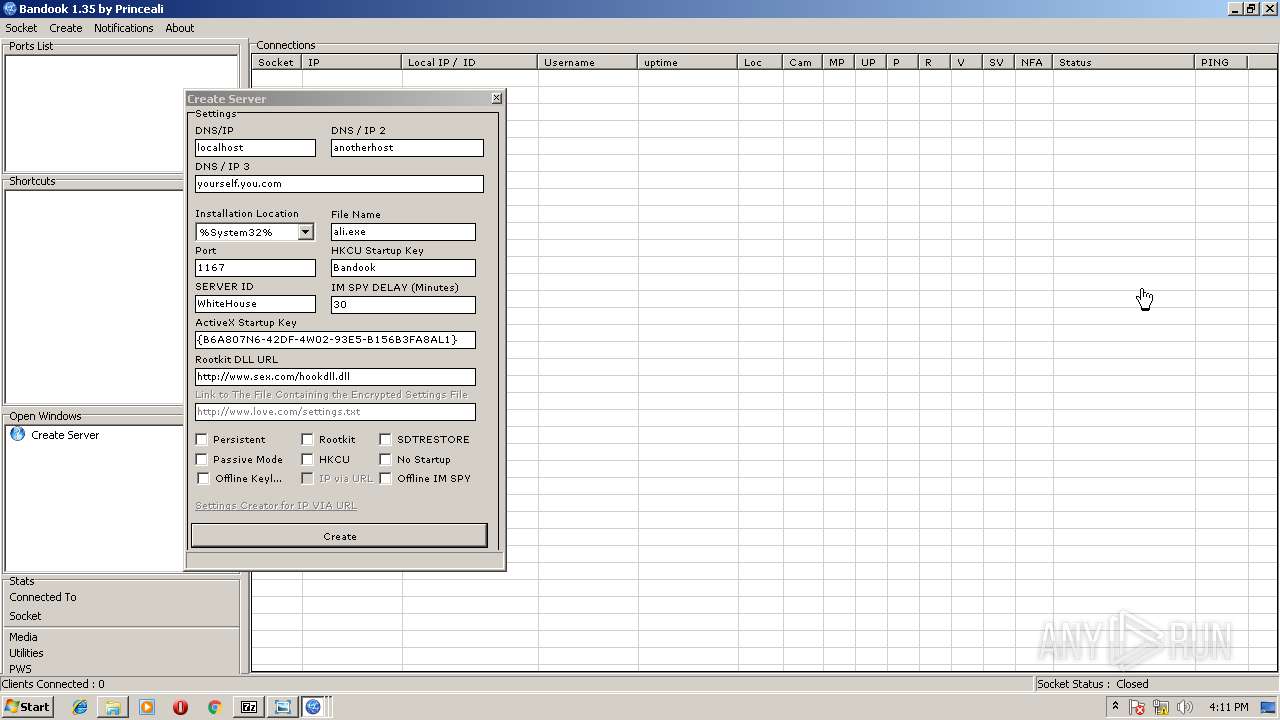Launch Opera from the taskbar
The height and width of the screenshot is (720, 1280).
(x=180, y=707)
